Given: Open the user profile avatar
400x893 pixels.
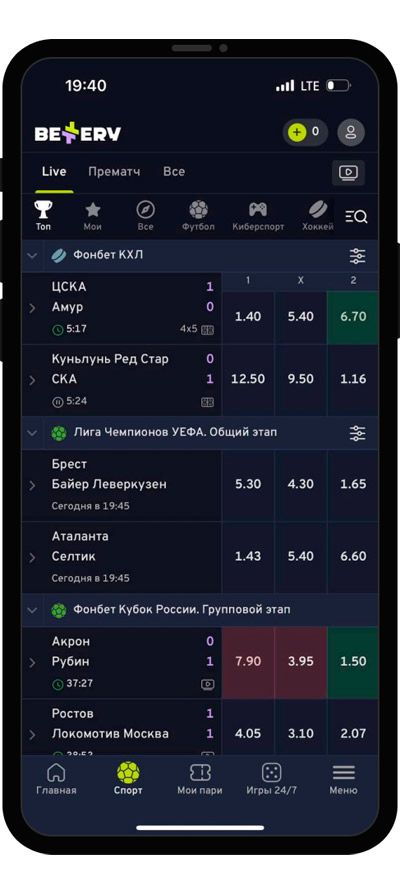Looking at the screenshot, I should click(351, 133).
